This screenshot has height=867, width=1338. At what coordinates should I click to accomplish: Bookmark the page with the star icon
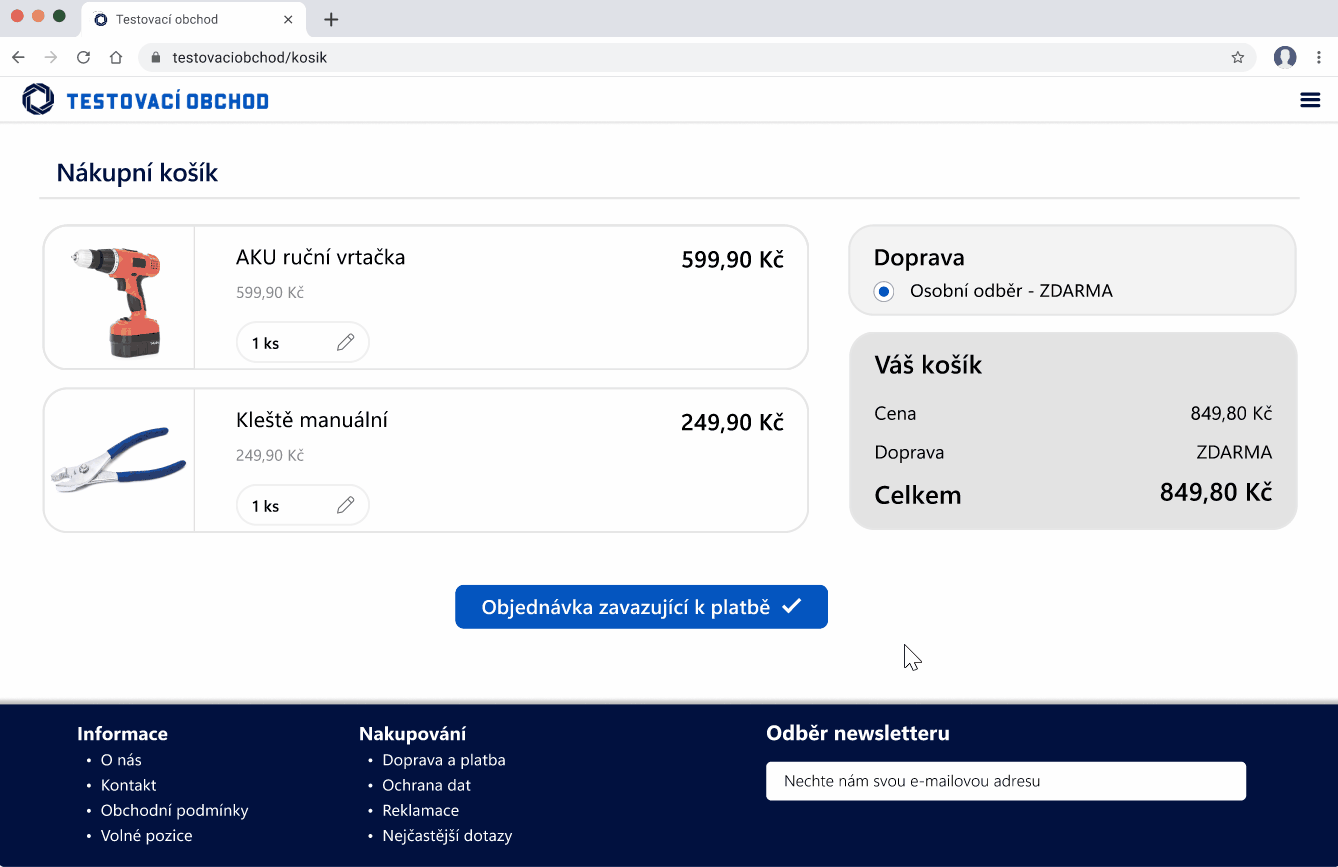pyautogui.click(x=1238, y=57)
